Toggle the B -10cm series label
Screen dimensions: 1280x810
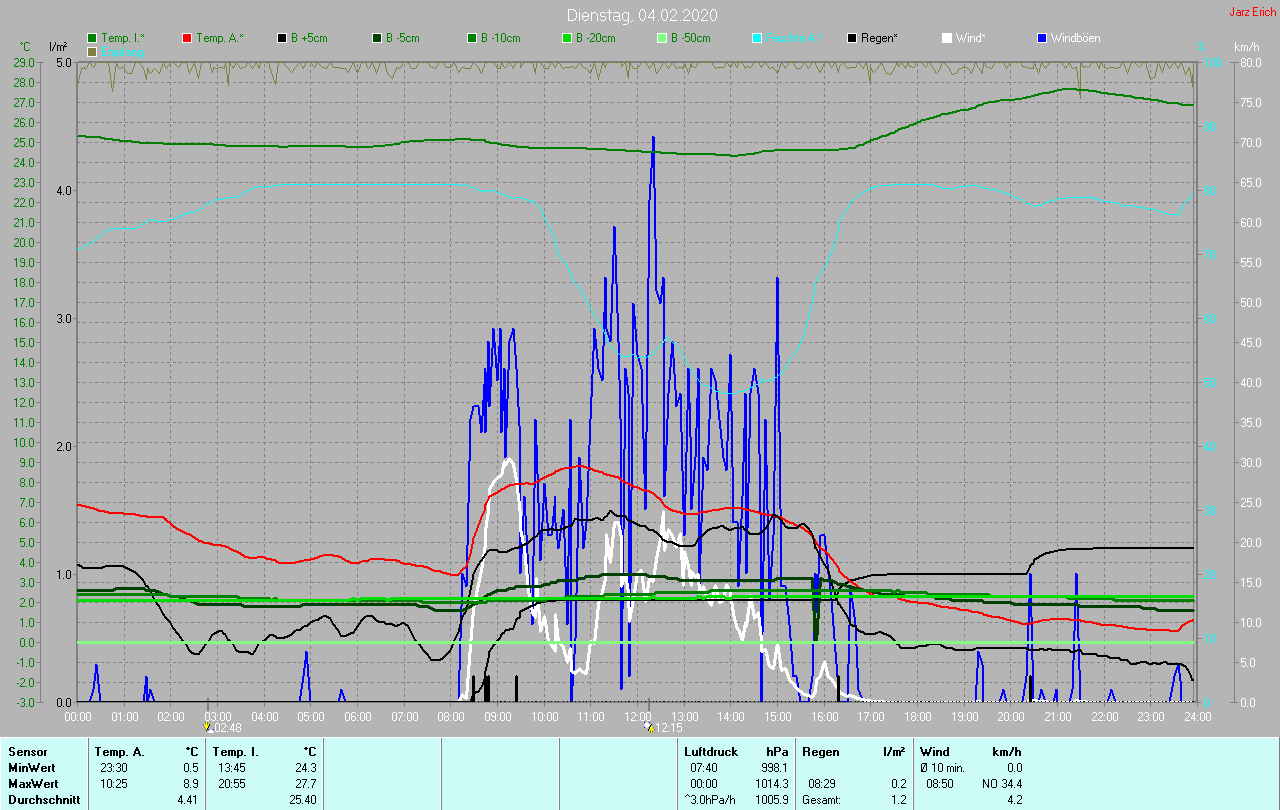(500, 38)
